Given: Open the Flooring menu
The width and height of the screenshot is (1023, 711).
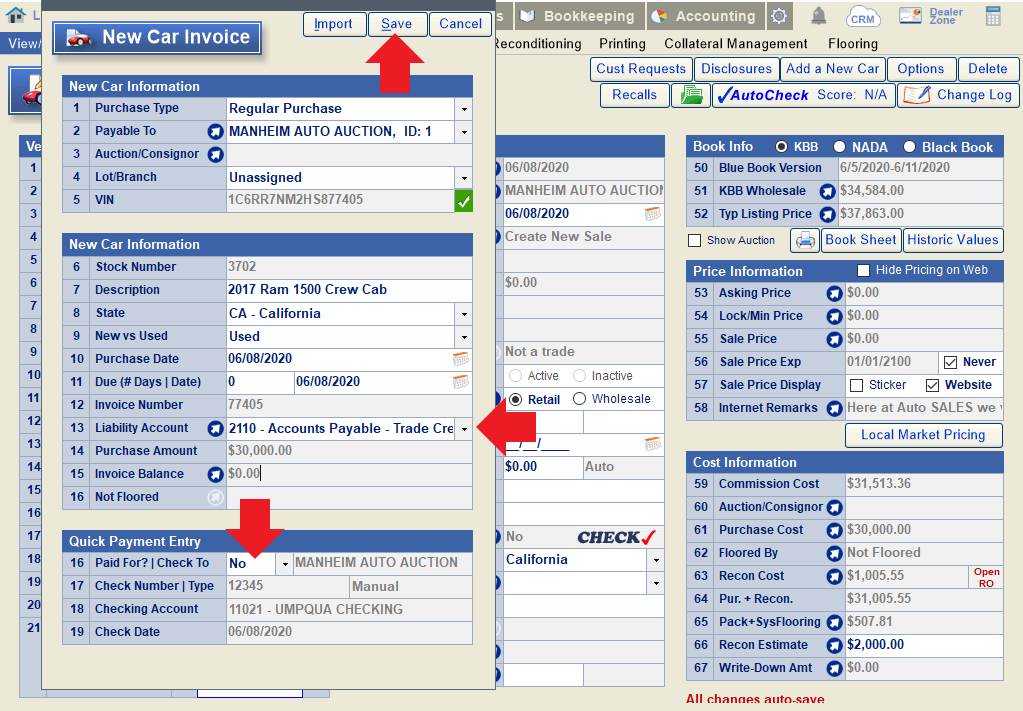Looking at the screenshot, I should 853,44.
